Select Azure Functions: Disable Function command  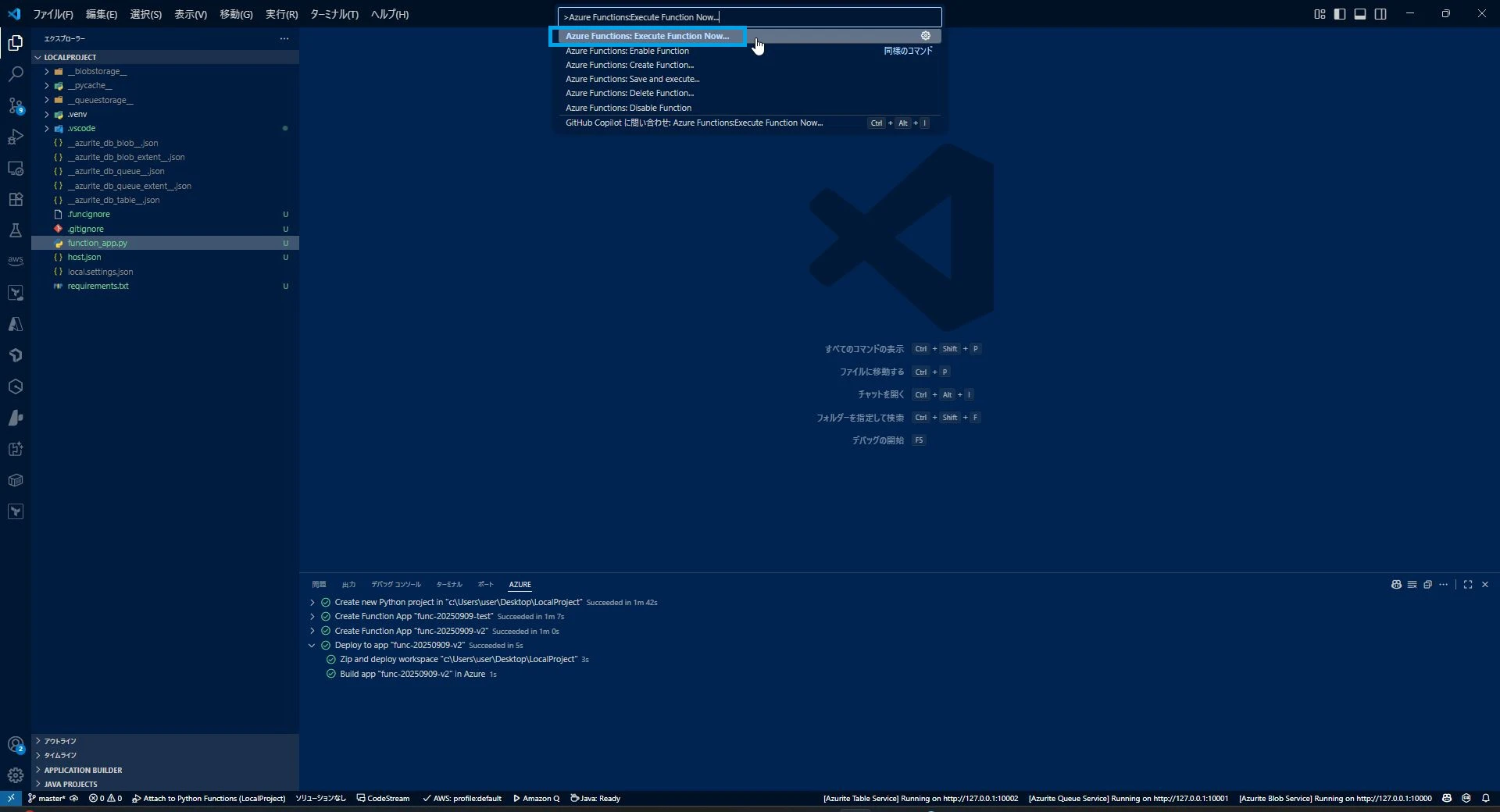click(749, 108)
